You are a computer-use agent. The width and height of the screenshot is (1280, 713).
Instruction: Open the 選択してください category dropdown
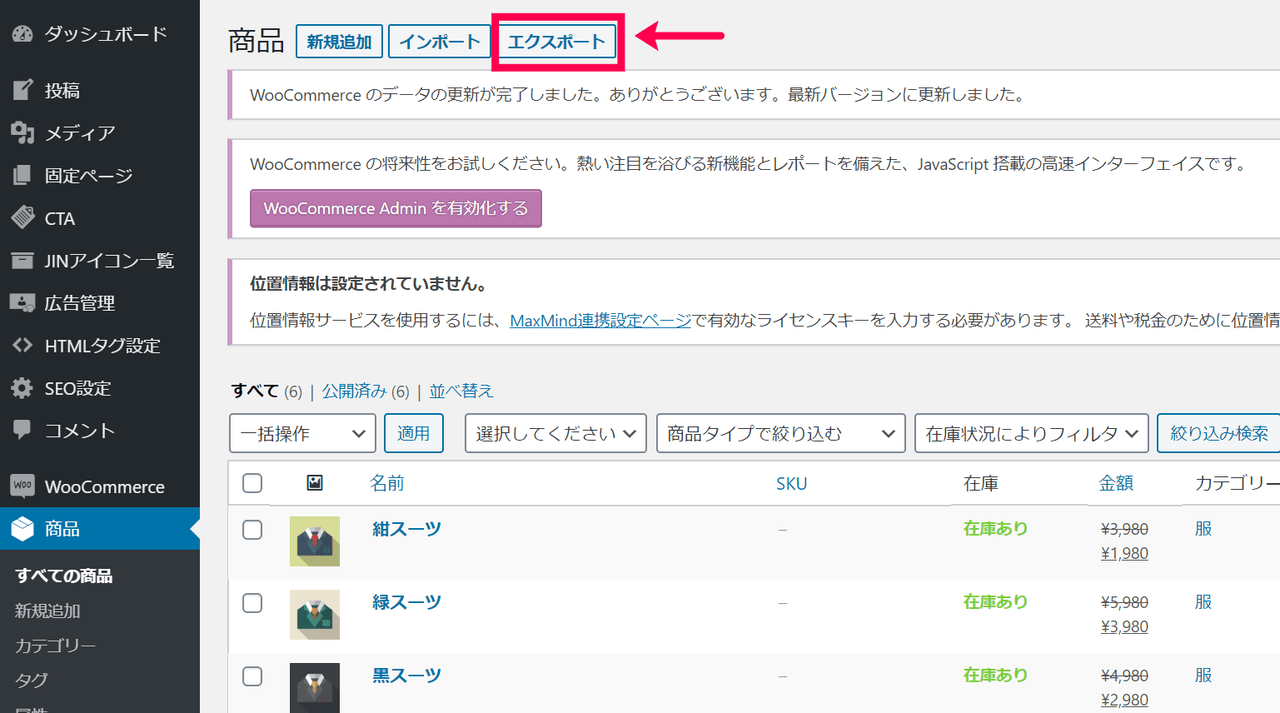tap(556, 433)
